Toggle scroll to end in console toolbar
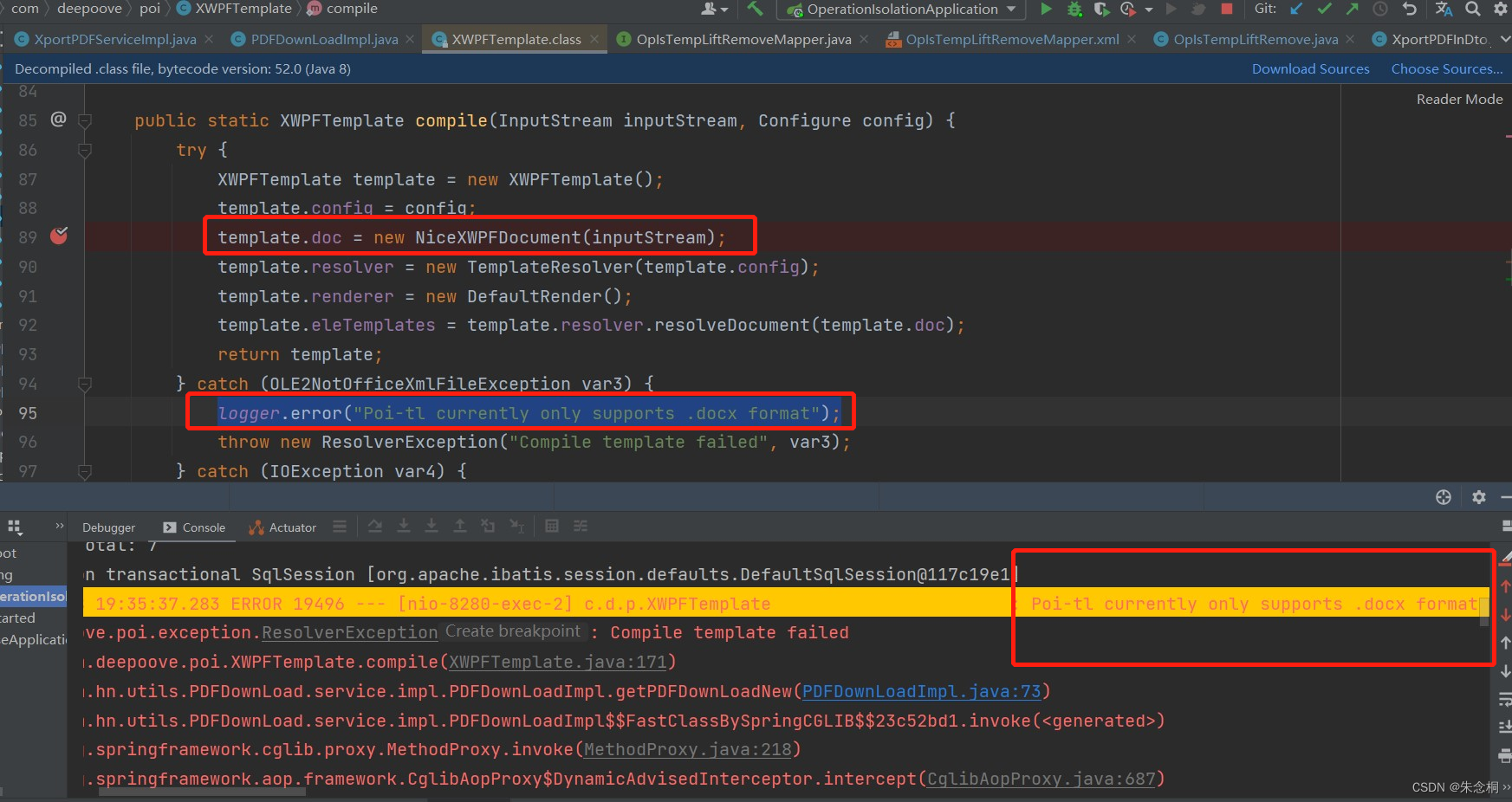 [x=1505, y=728]
